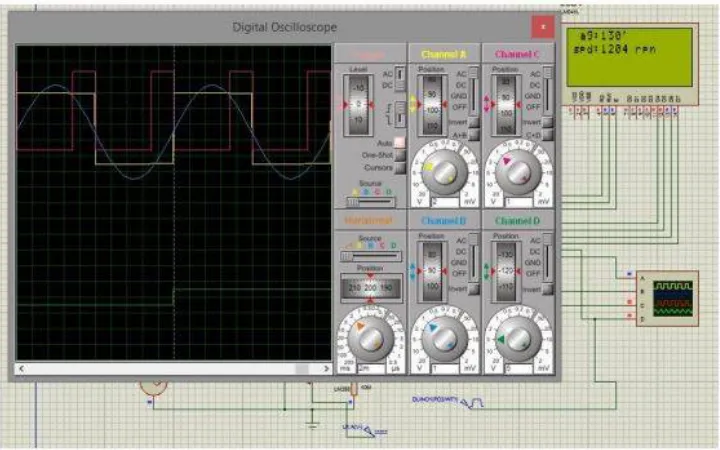Click the Channel C panel heading
The height and width of the screenshot is (450, 720).
pos(518,54)
